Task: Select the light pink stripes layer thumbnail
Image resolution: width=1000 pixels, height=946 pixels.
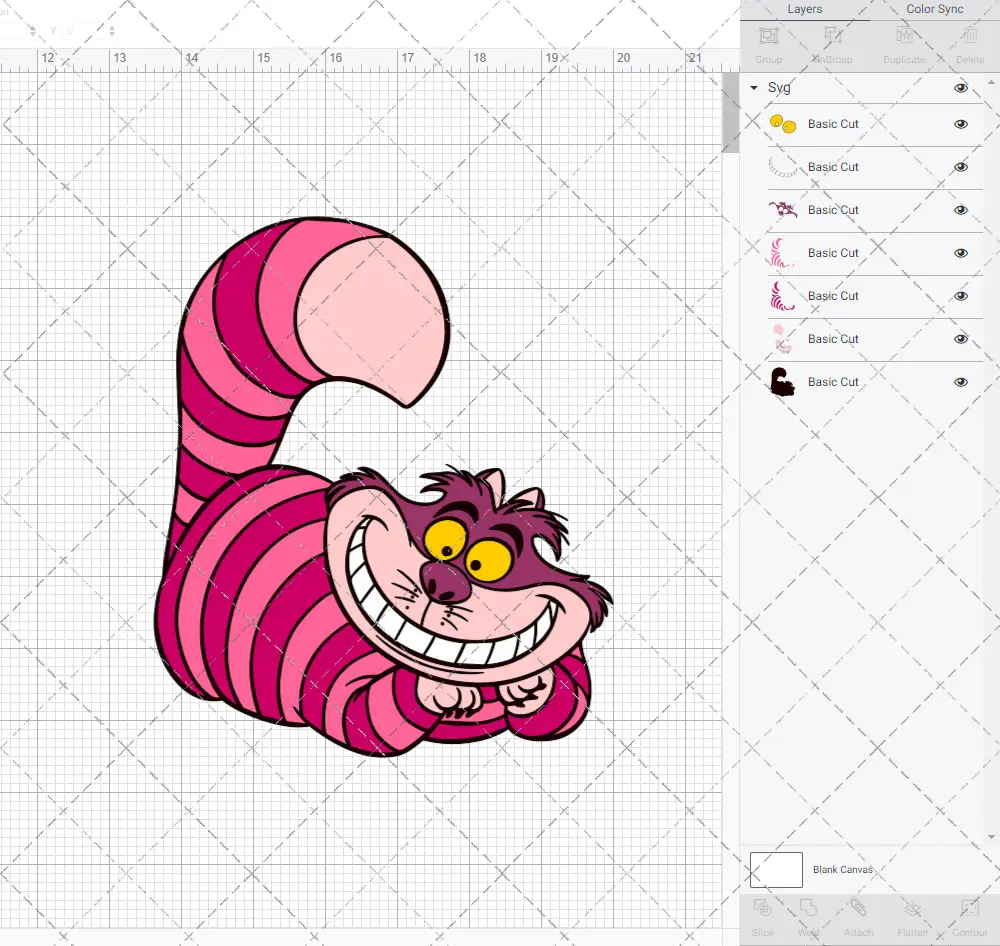Action: coord(781,253)
